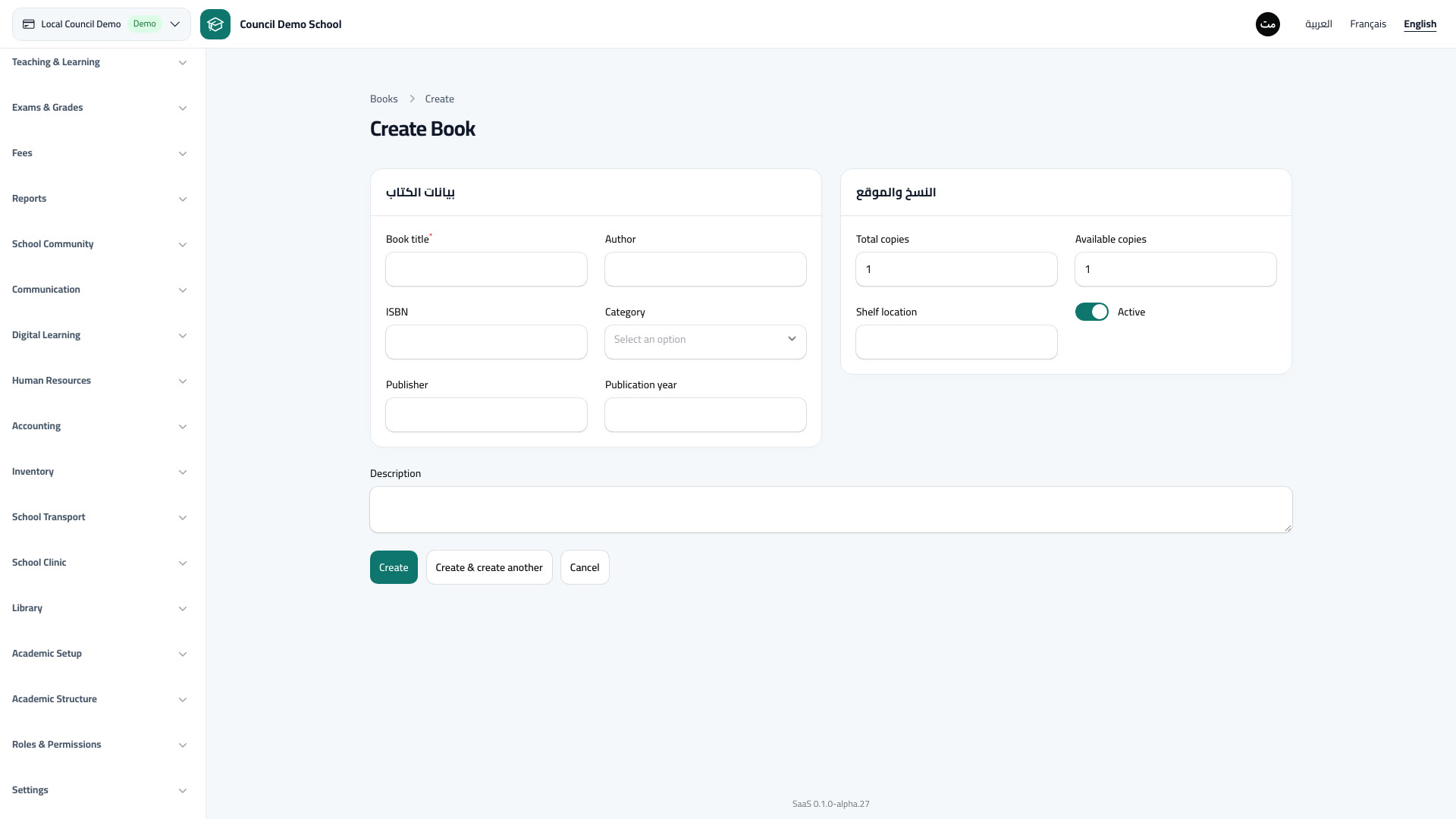Expand the Library chevron in sidebar
Screen dimensions: 1456x819
pos(183,608)
